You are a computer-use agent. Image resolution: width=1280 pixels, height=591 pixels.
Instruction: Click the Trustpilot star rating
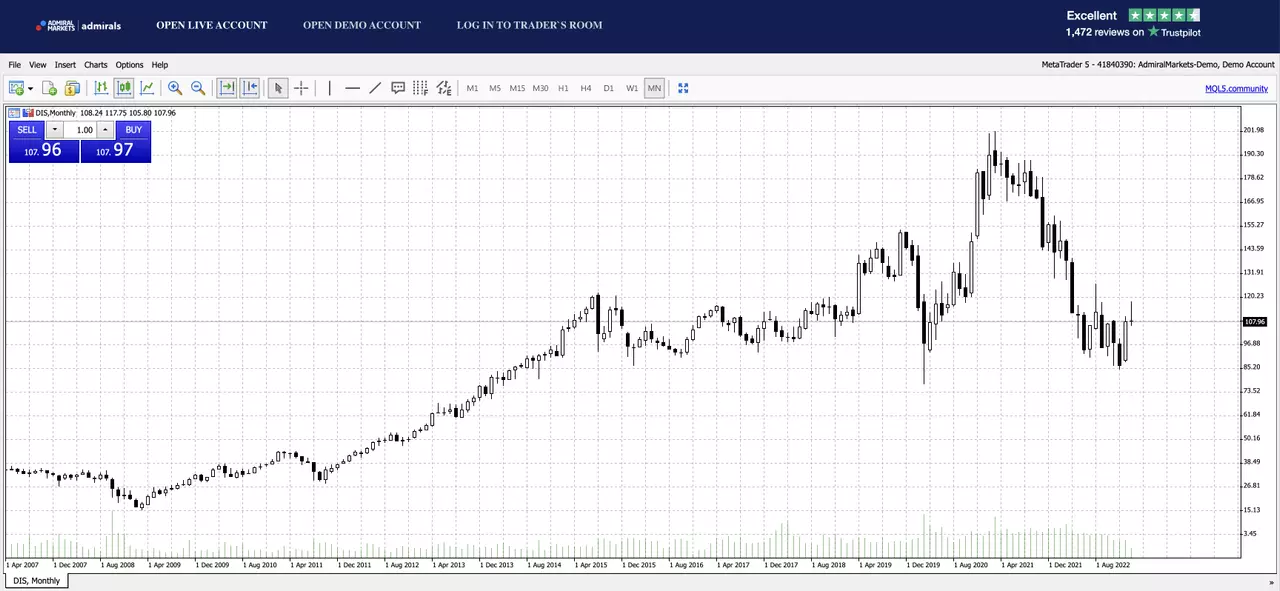click(x=1164, y=15)
